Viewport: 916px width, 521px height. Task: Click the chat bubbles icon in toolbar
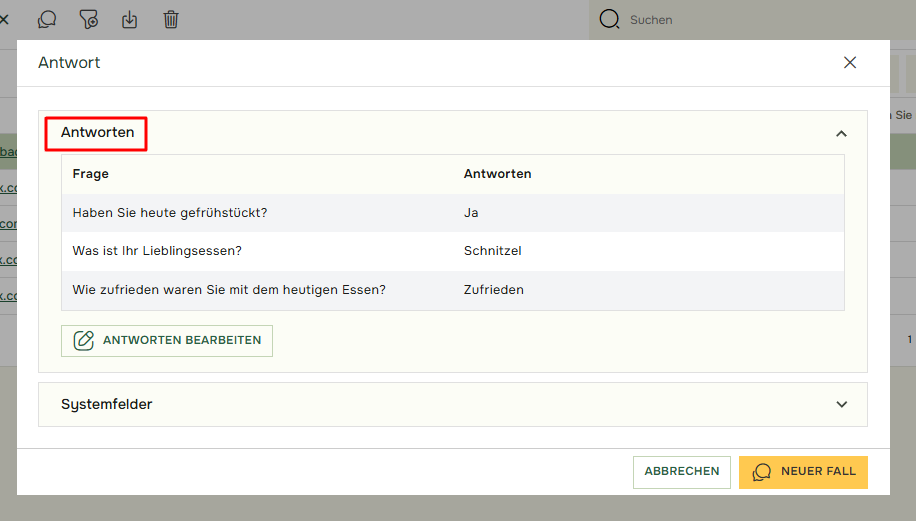(x=47, y=19)
